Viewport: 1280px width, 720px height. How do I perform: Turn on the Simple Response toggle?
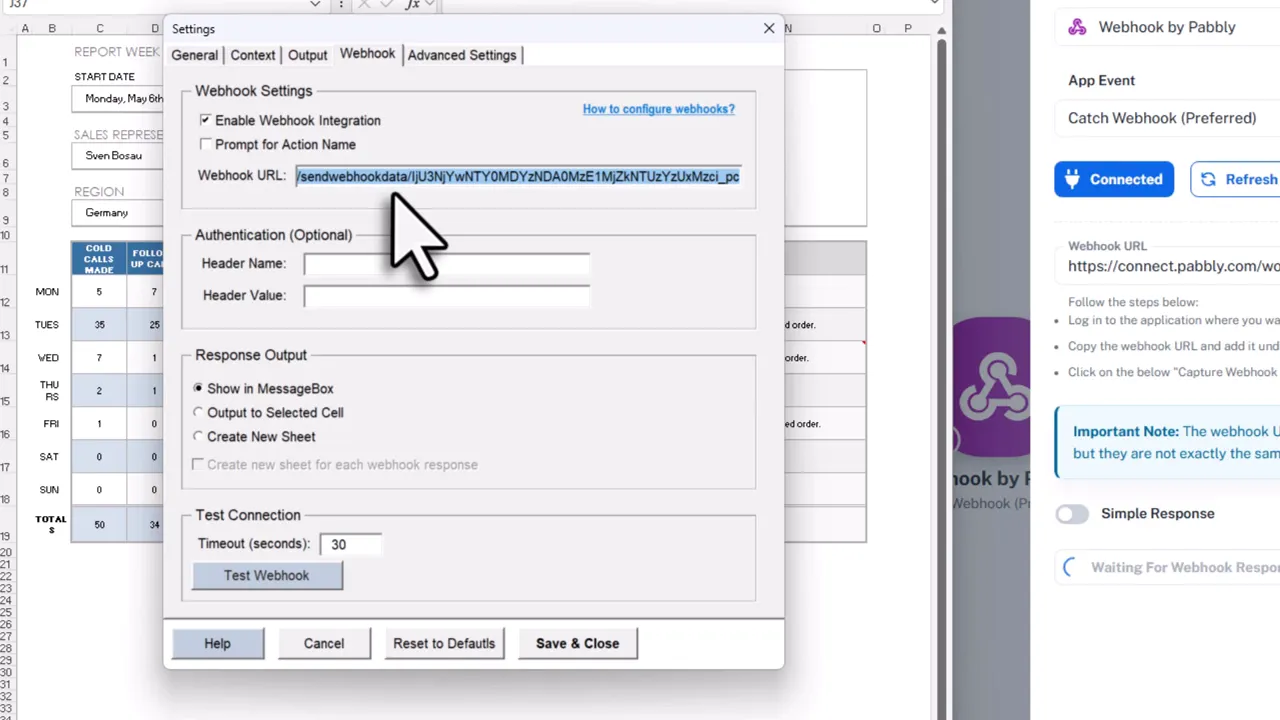[x=1072, y=513]
